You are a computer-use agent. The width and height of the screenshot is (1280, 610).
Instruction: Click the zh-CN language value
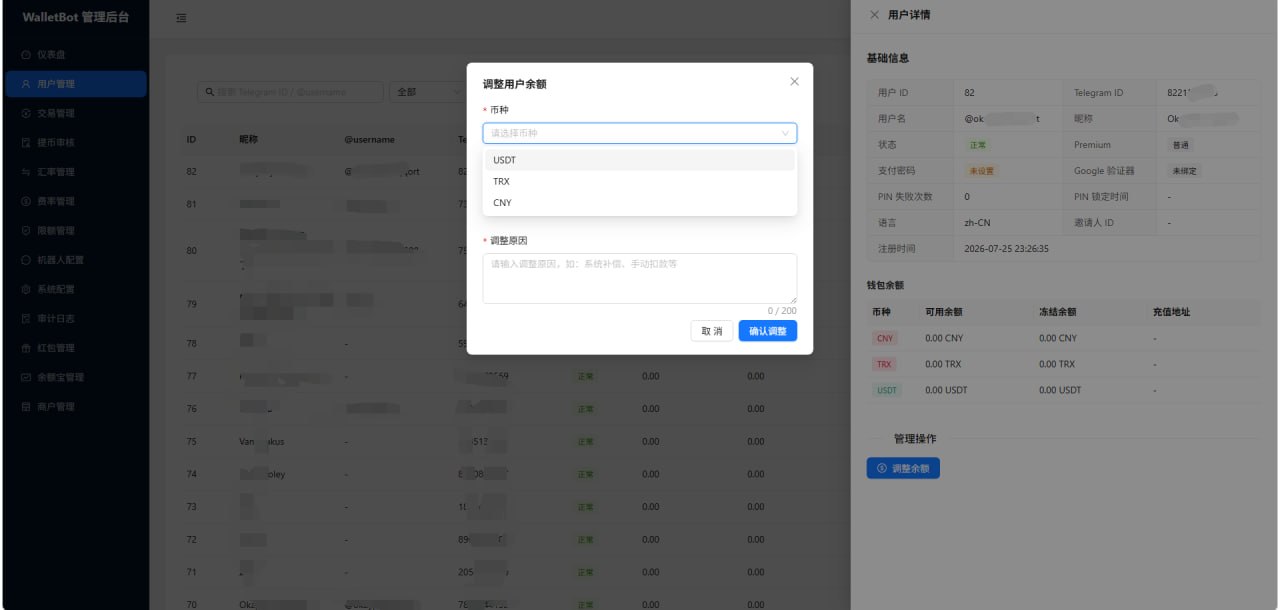[977, 223]
